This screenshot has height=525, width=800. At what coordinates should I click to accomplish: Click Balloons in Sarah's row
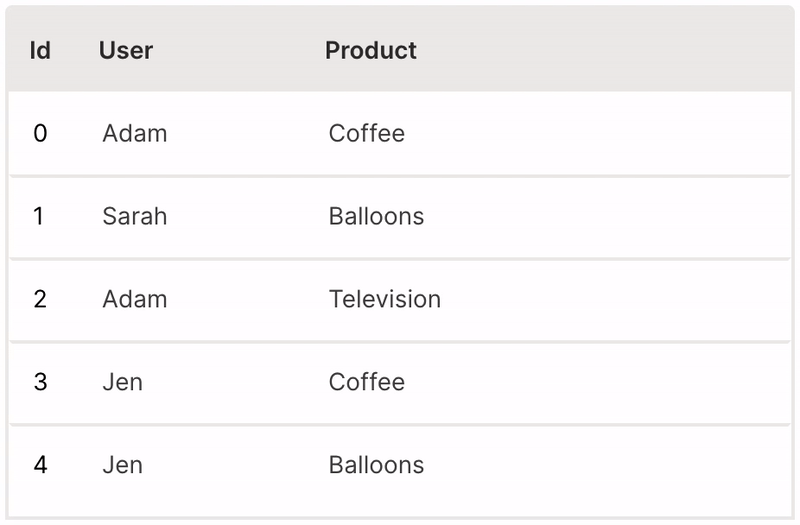click(376, 216)
